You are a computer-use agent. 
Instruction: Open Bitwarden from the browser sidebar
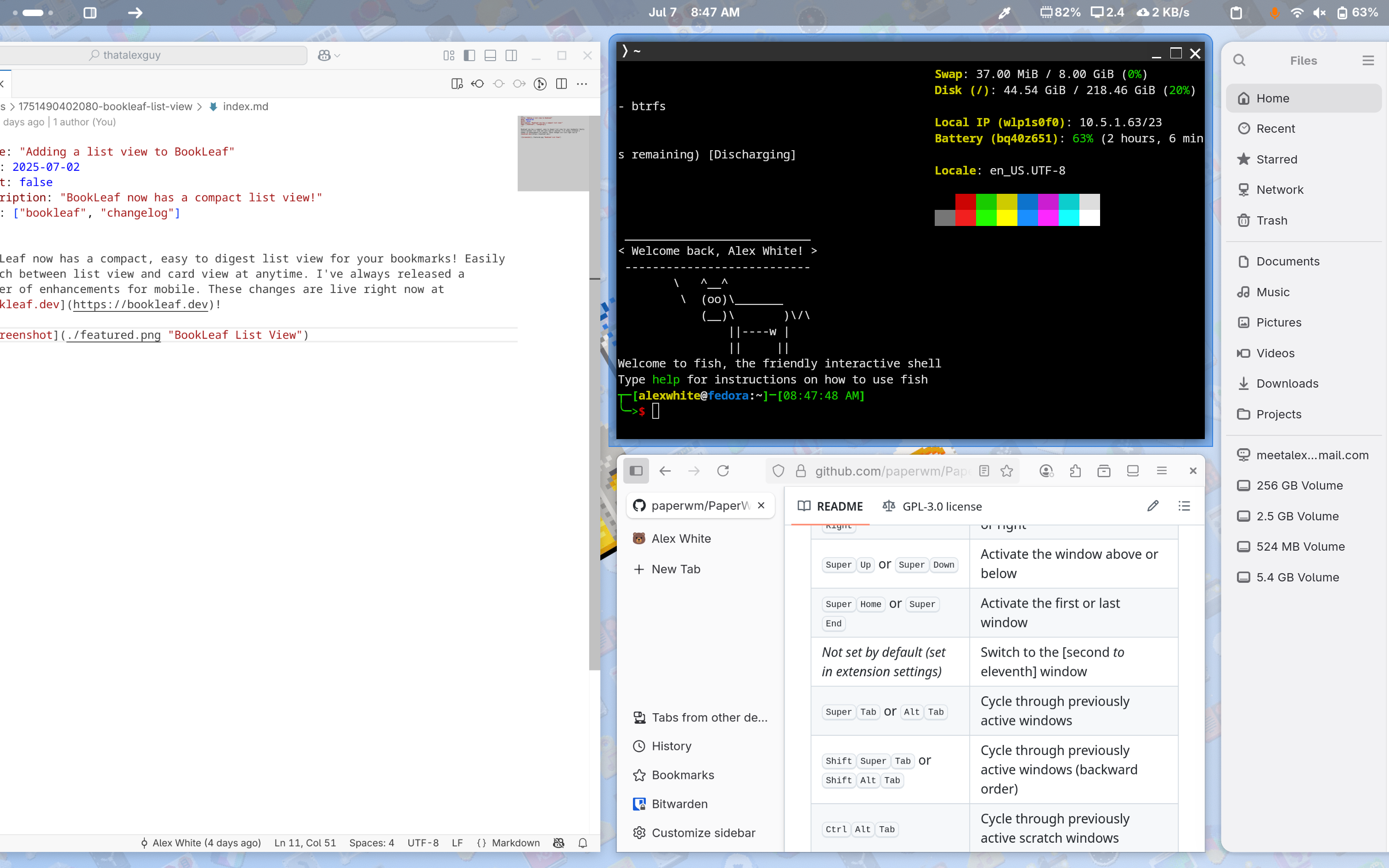click(680, 804)
